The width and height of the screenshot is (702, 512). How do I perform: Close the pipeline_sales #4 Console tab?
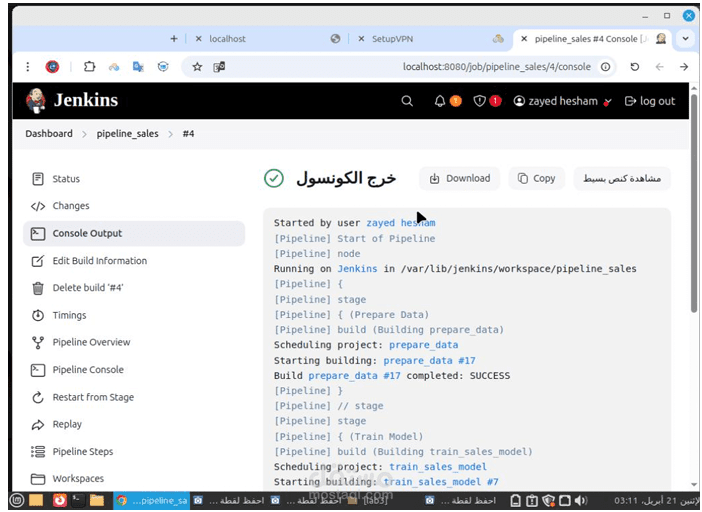point(524,39)
